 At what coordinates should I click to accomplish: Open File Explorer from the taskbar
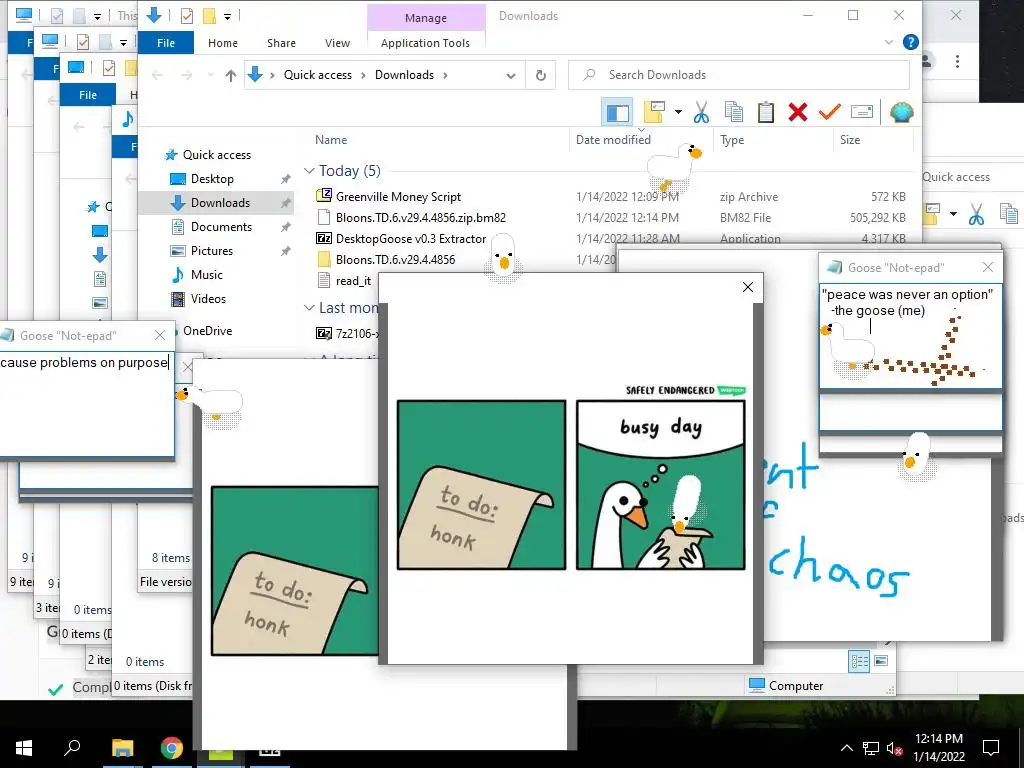point(122,748)
